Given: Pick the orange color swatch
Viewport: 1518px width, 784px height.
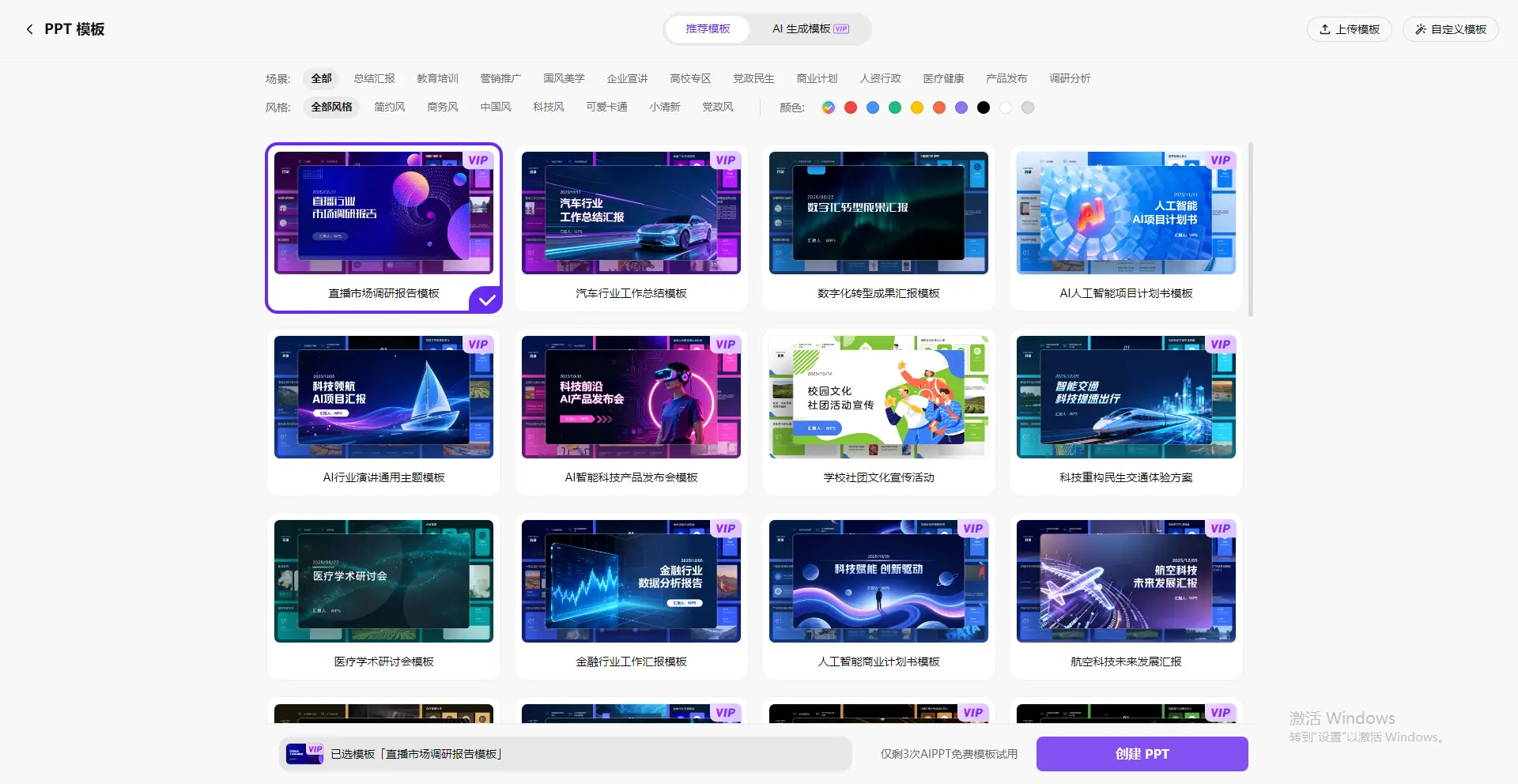Looking at the screenshot, I should (x=939, y=107).
